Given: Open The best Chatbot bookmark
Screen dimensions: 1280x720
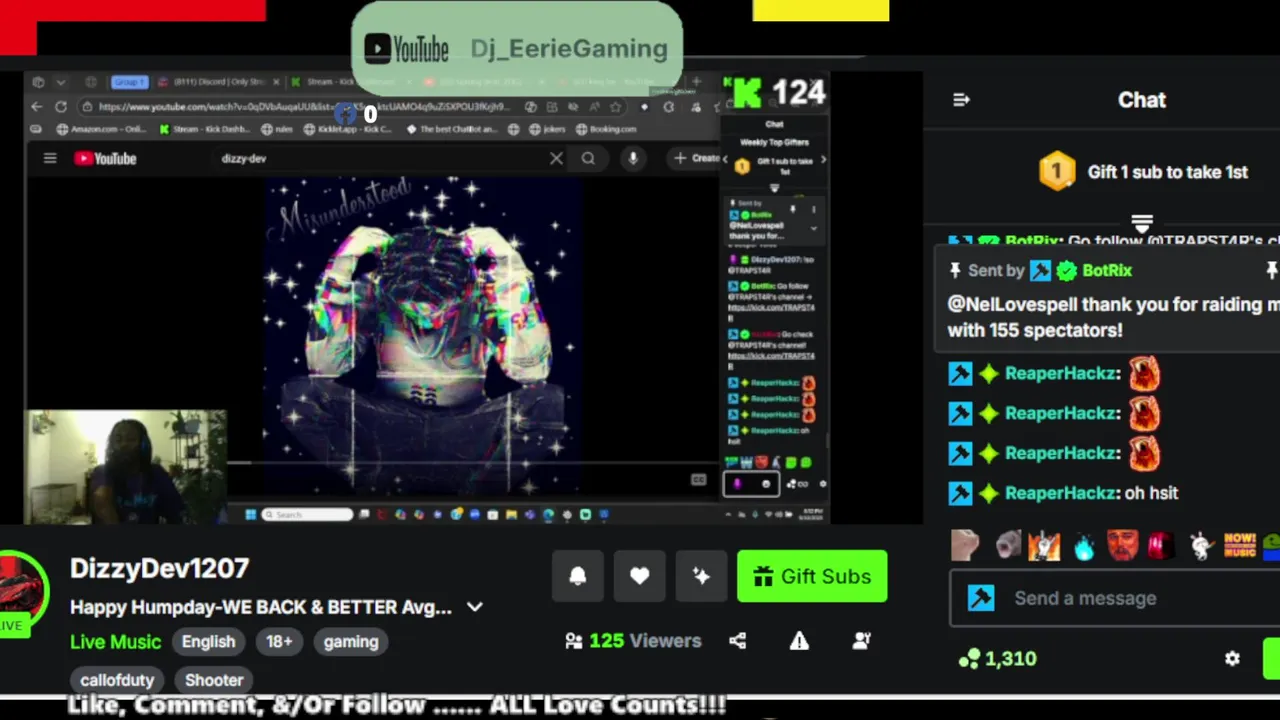Looking at the screenshot, I should [x=452, y=129].
